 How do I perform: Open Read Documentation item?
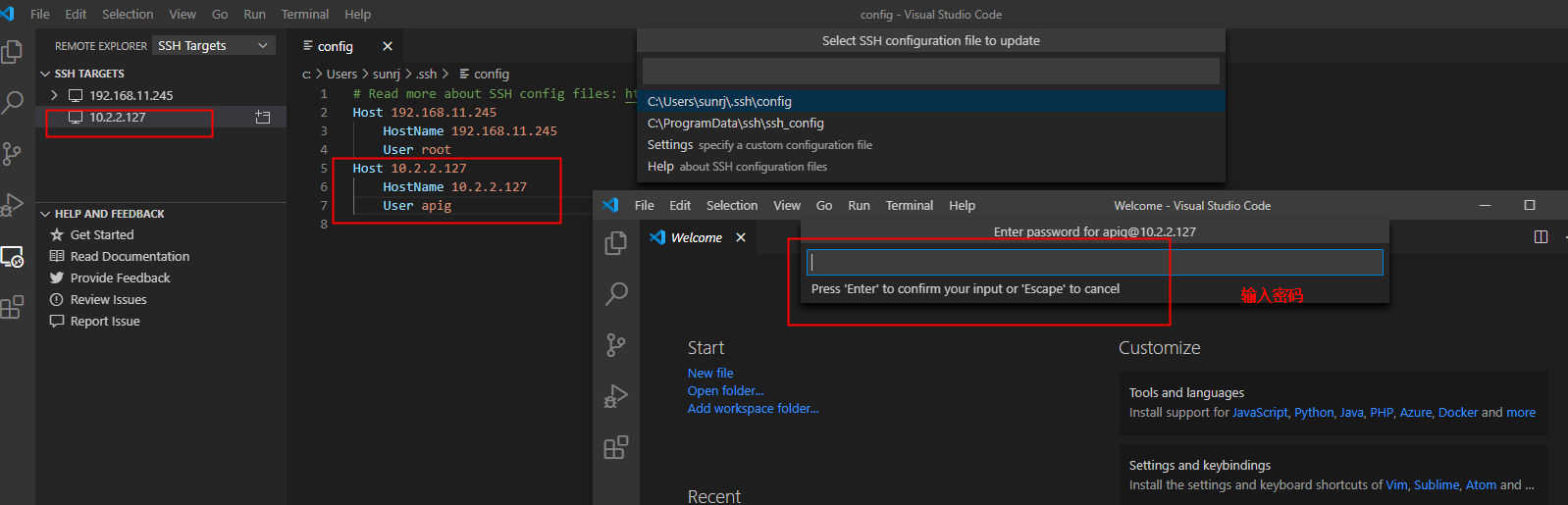[x=130, y=256]
